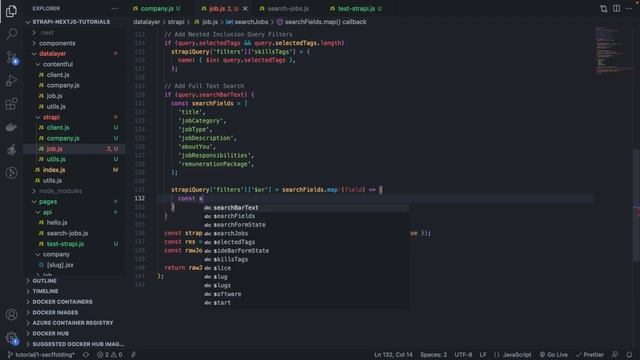Viewport: 640px width, 360px height.
Task: Open the Accounts menu icon
Action: coord(11,314)
